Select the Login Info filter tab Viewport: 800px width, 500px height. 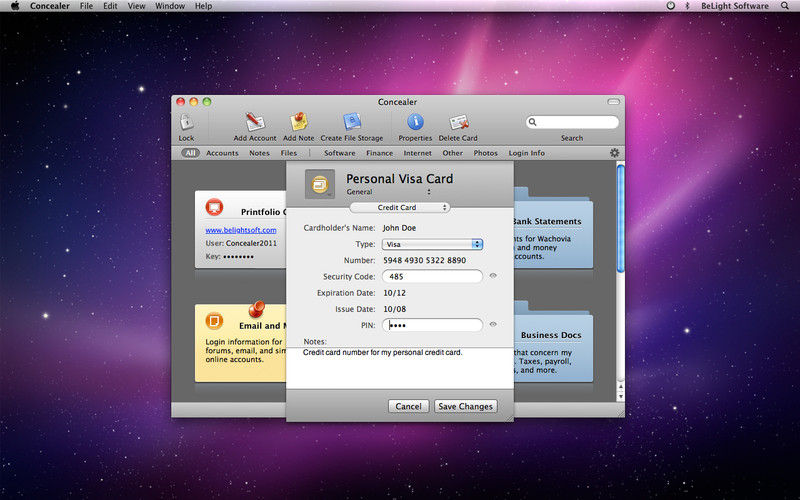527,153
